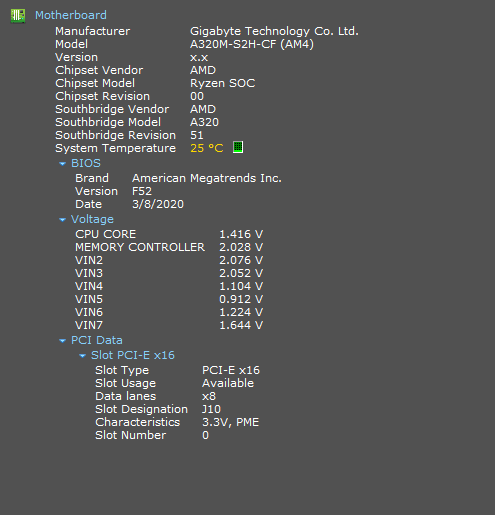Click the Slot Designation value J10
The height and width of the screenshot is (515, 495).
coord(211,409)
